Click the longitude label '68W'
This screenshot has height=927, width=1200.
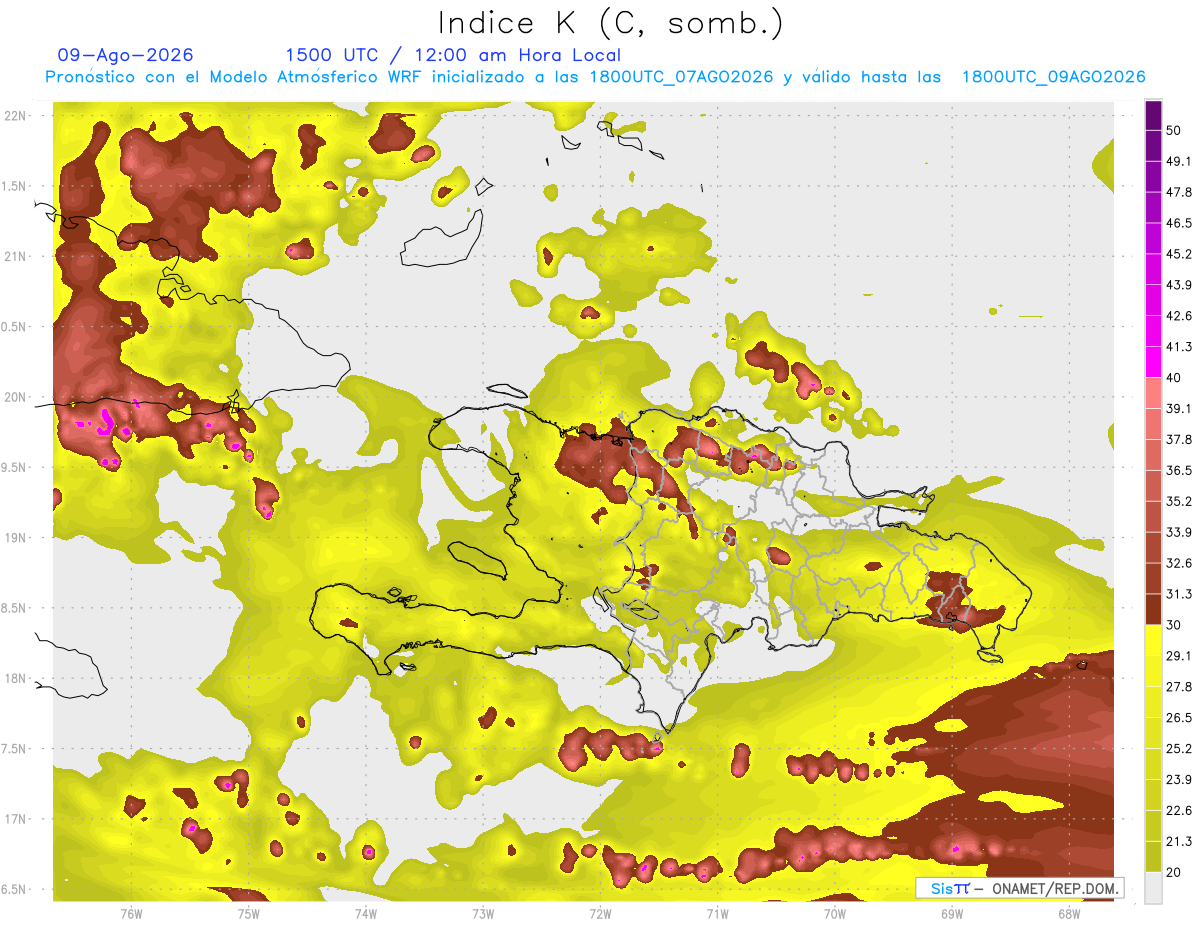(x=1069, y=913)
